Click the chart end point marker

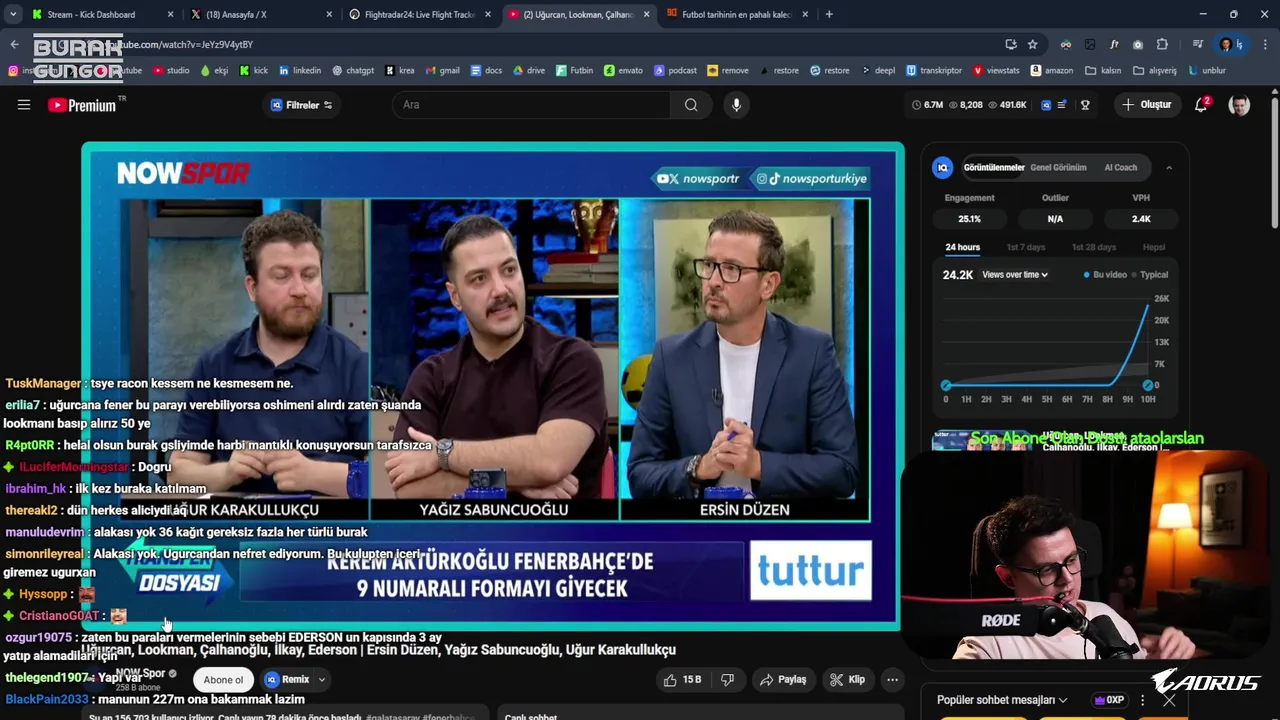[x=1148, y=385]
